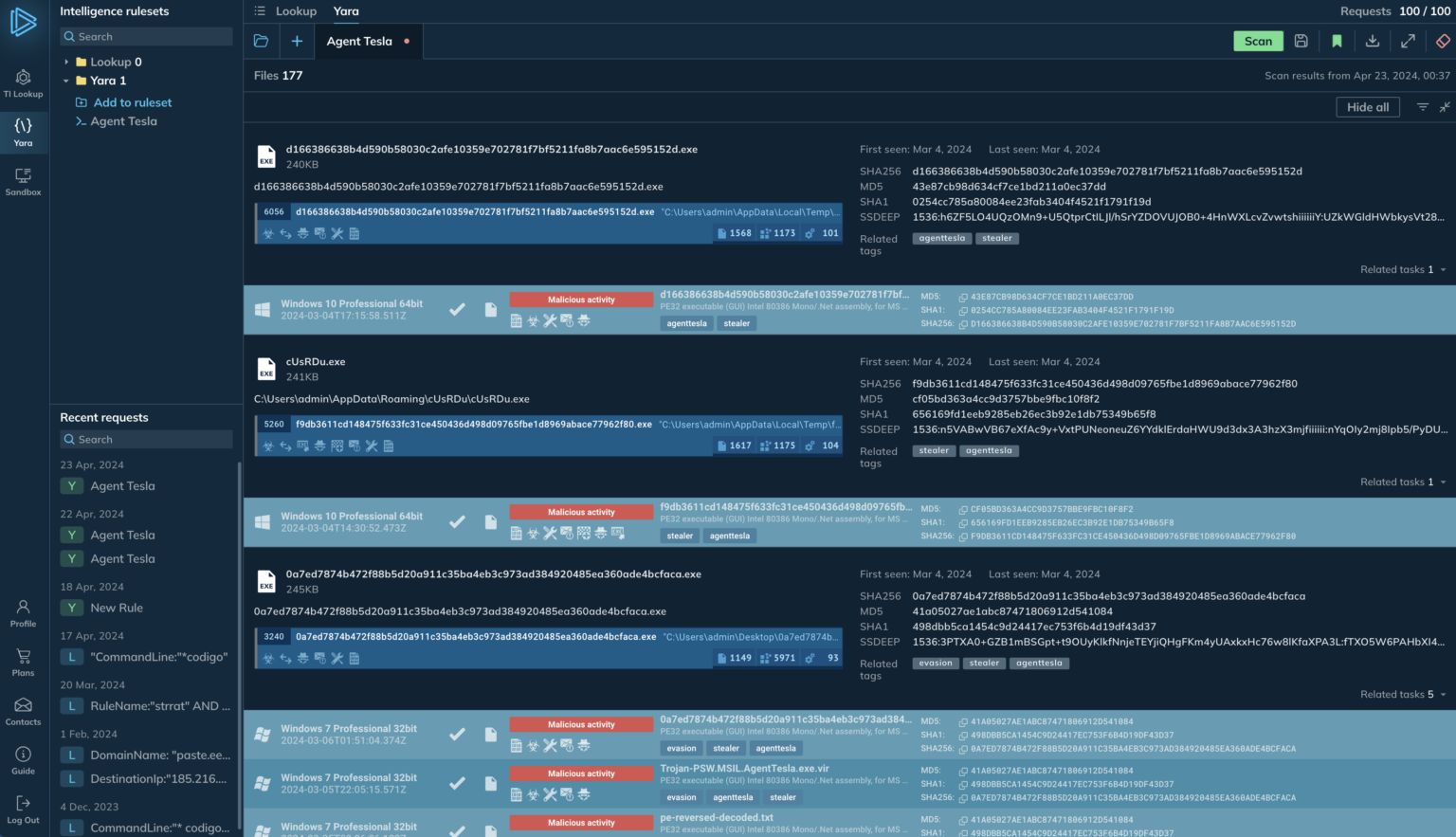Collapse the Yara 1 folder
The image size is (1456, 837).
coord(65,81)
